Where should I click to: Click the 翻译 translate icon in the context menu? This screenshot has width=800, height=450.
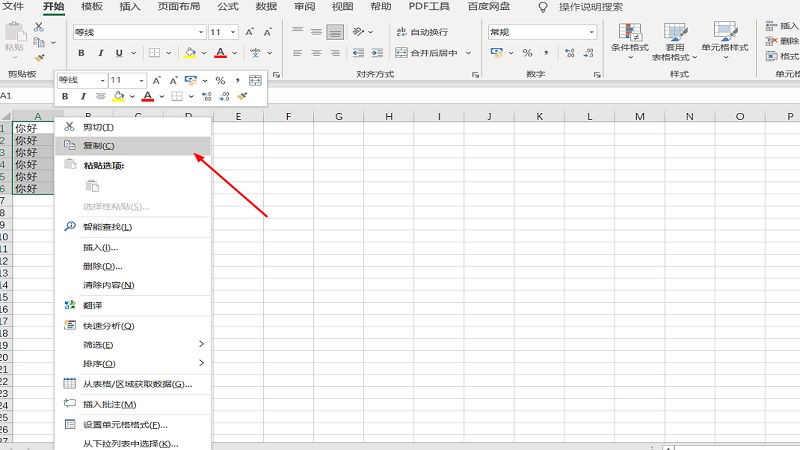(x=70, y=304)
